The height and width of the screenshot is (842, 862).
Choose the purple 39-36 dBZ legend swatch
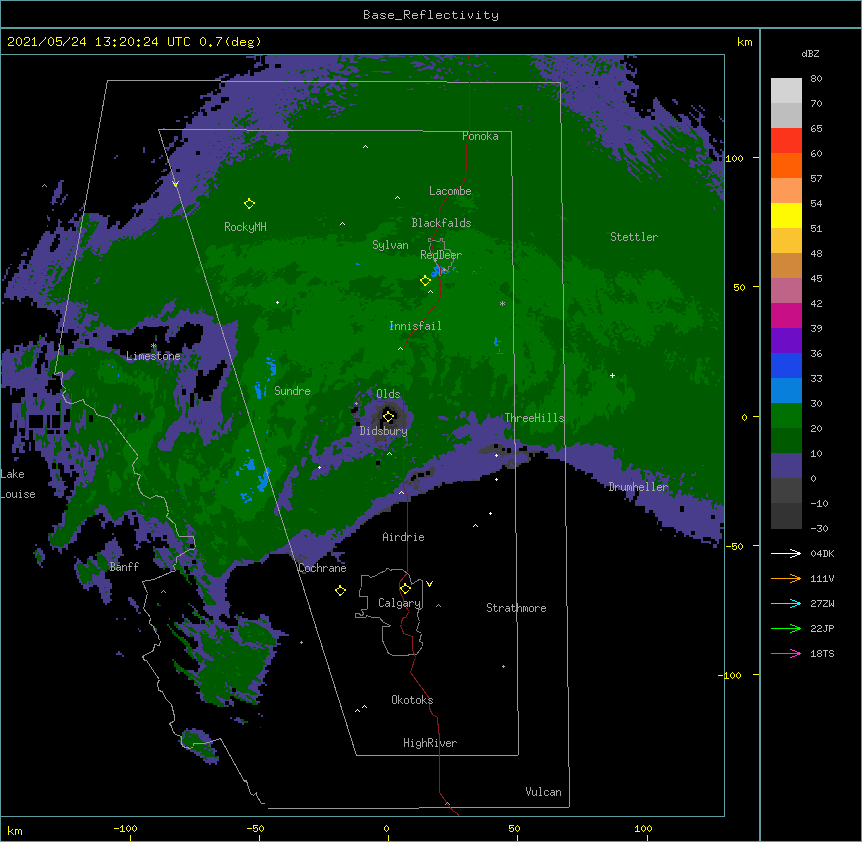[786, 341]
